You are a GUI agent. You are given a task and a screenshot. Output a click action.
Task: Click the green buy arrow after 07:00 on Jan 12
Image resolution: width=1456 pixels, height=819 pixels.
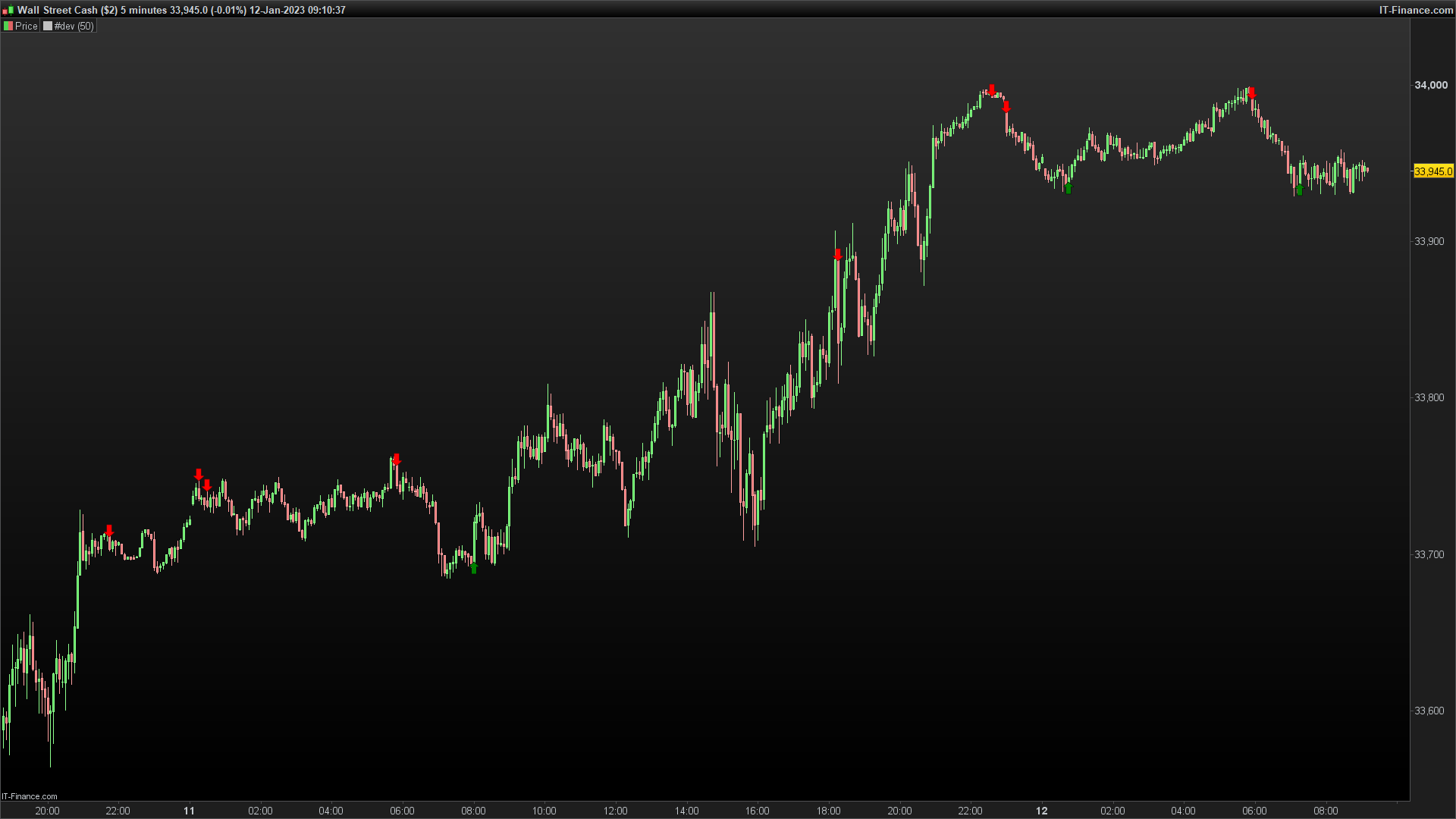point(1299,190)
